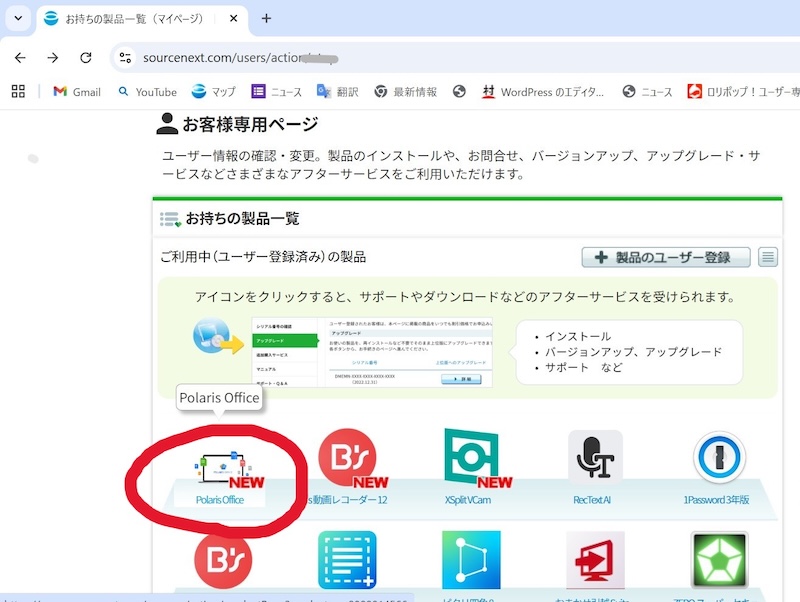
Task: Open the Polaris Office product icon
Action: point(220,462)
